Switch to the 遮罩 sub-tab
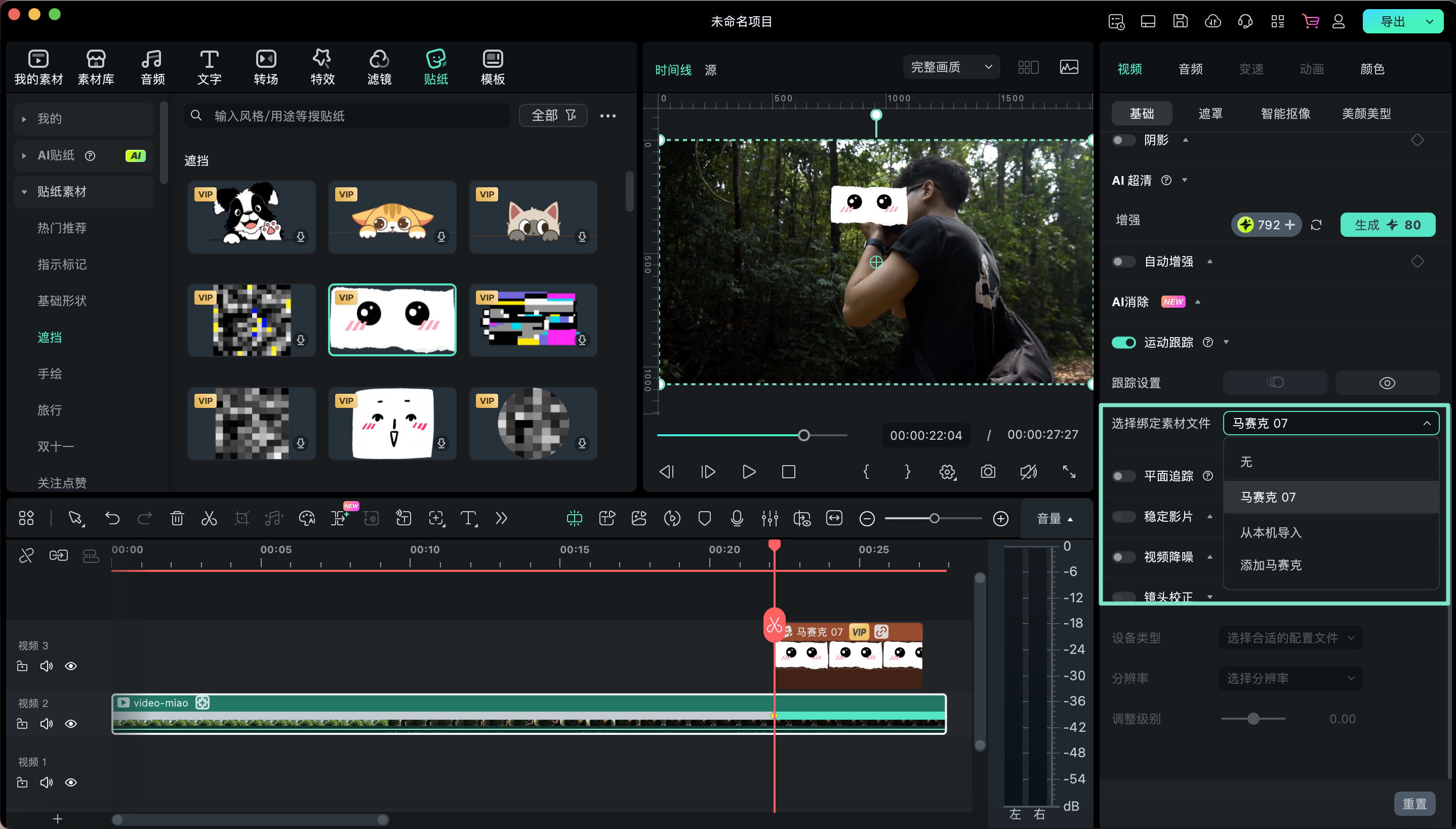 1210,113
